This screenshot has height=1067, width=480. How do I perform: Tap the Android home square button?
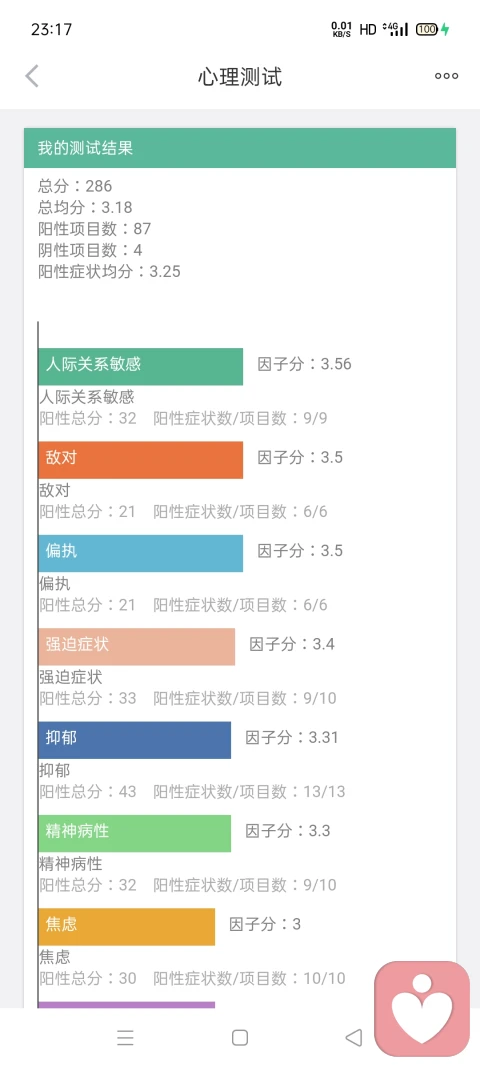coord(240,1037)
